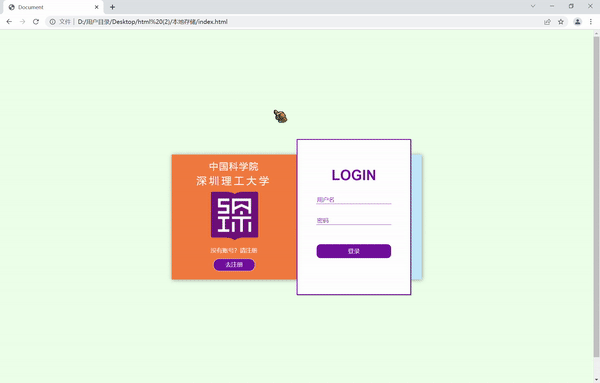Viewport: 600px width, 383px height.
Task: Select the Document browser tab
Action: pos(54,7)
